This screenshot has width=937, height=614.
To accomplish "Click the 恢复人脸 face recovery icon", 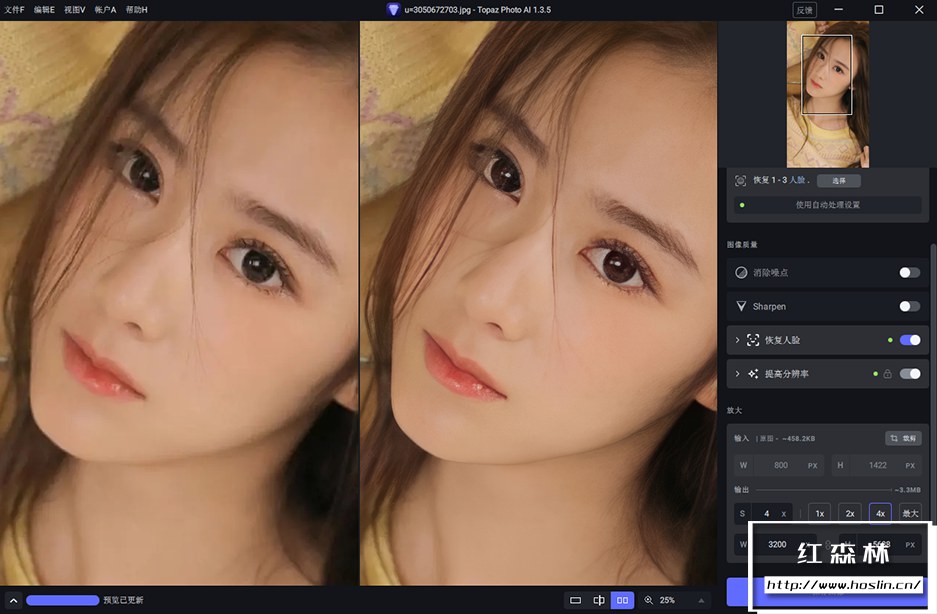I will tap(753, 340).
